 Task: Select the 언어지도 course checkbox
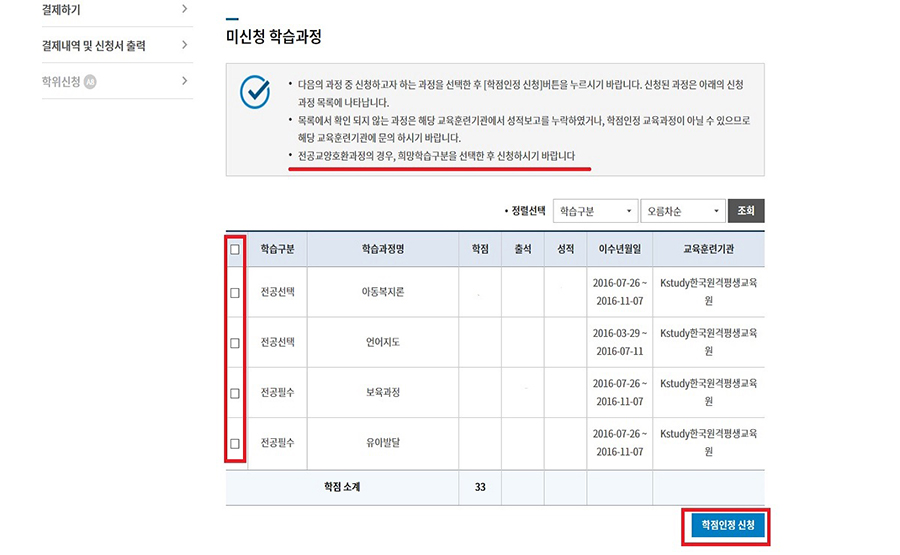235,343
